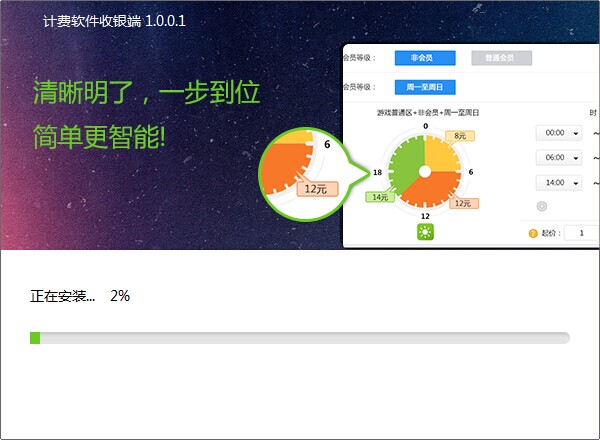Click the yellow pie chart segment
This screenshot has width=600, height=440.
[441, 155]
